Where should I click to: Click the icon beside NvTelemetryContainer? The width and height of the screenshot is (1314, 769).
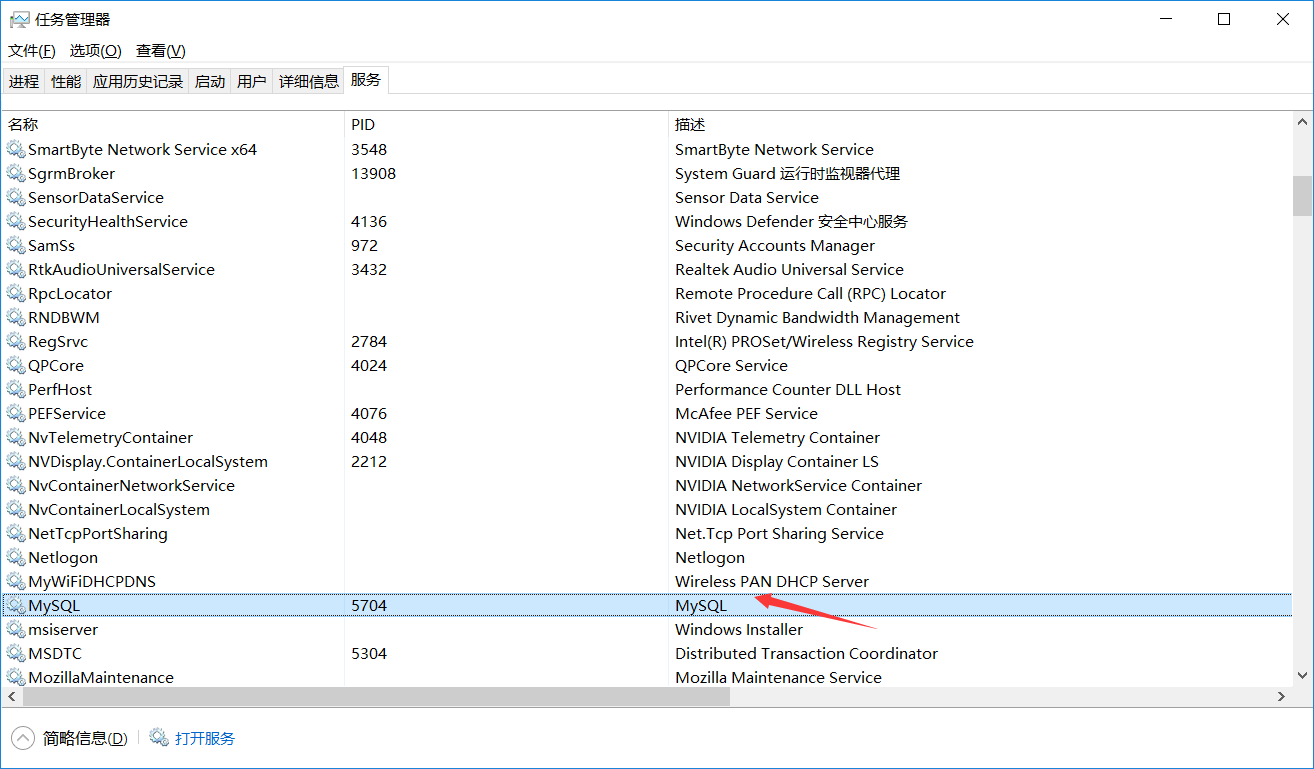point(15,438)
